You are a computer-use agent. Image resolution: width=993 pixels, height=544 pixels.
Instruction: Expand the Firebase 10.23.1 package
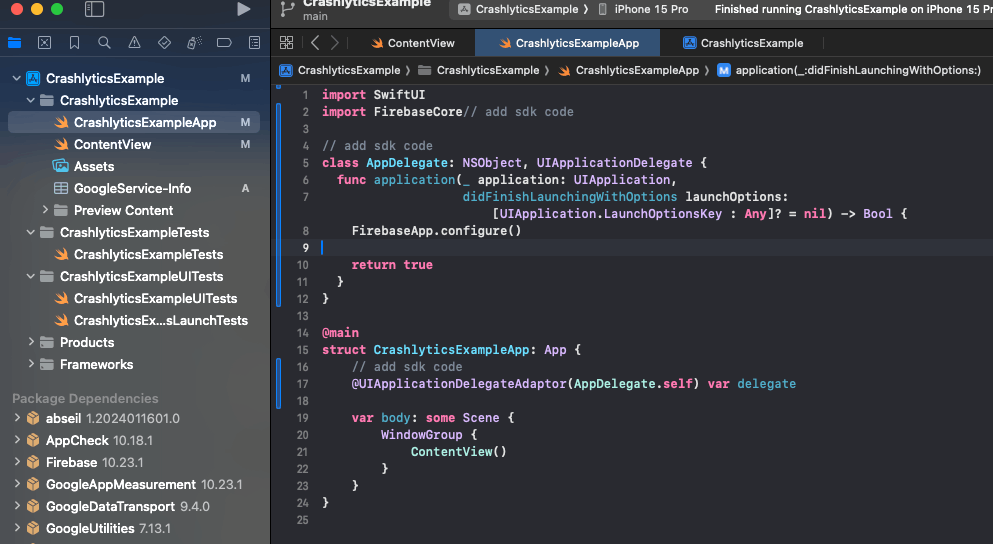(17, 462)
